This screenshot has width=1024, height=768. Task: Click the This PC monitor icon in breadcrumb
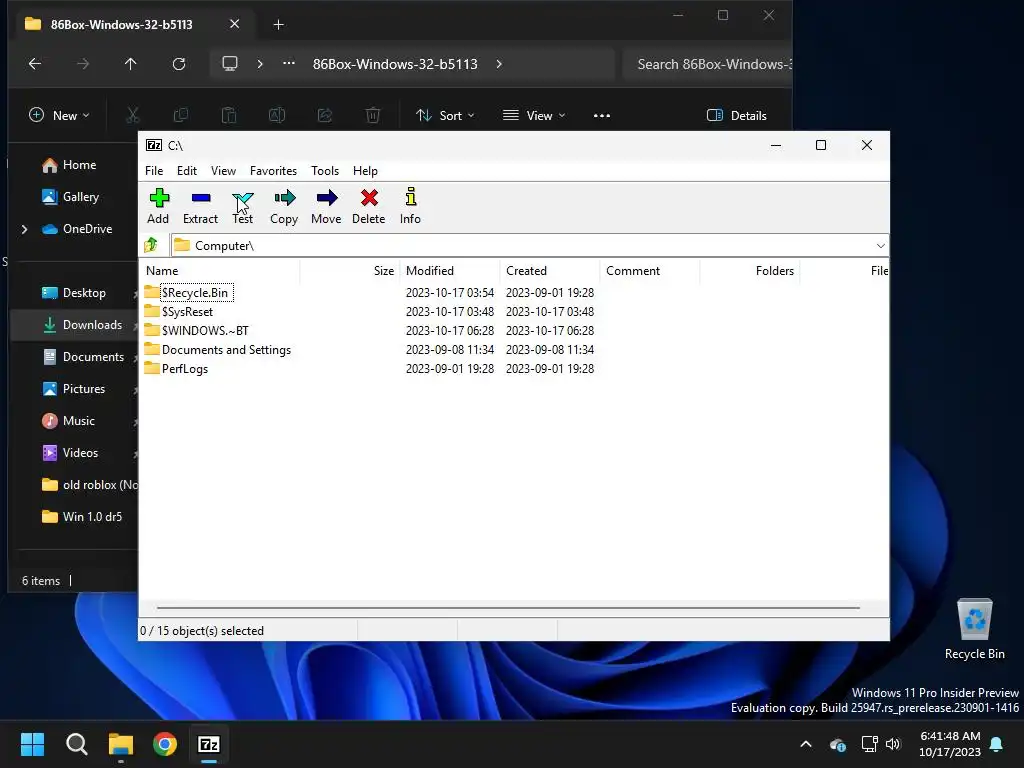coord(230,64)
